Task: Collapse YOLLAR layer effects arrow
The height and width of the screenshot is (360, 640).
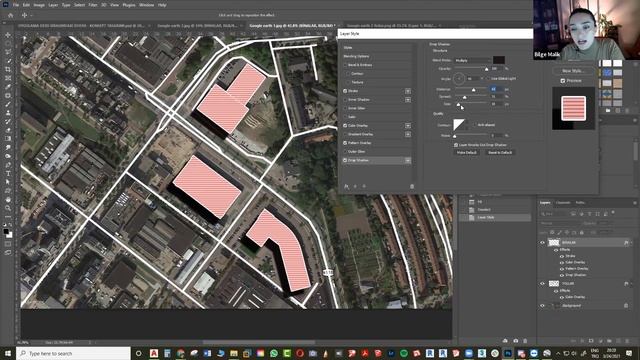Action: tap(631, 283)
